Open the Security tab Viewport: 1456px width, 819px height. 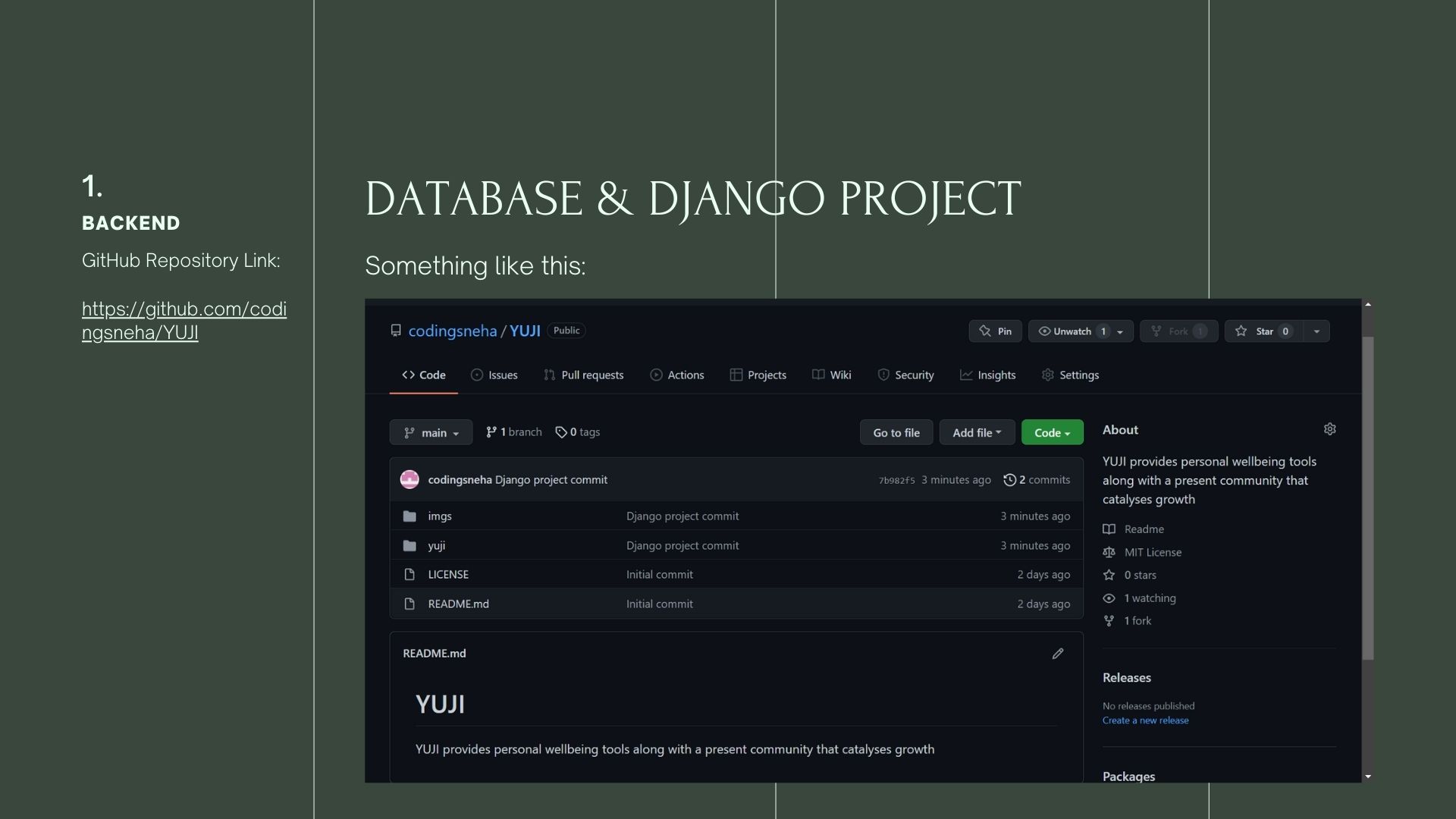pos(905,375)
